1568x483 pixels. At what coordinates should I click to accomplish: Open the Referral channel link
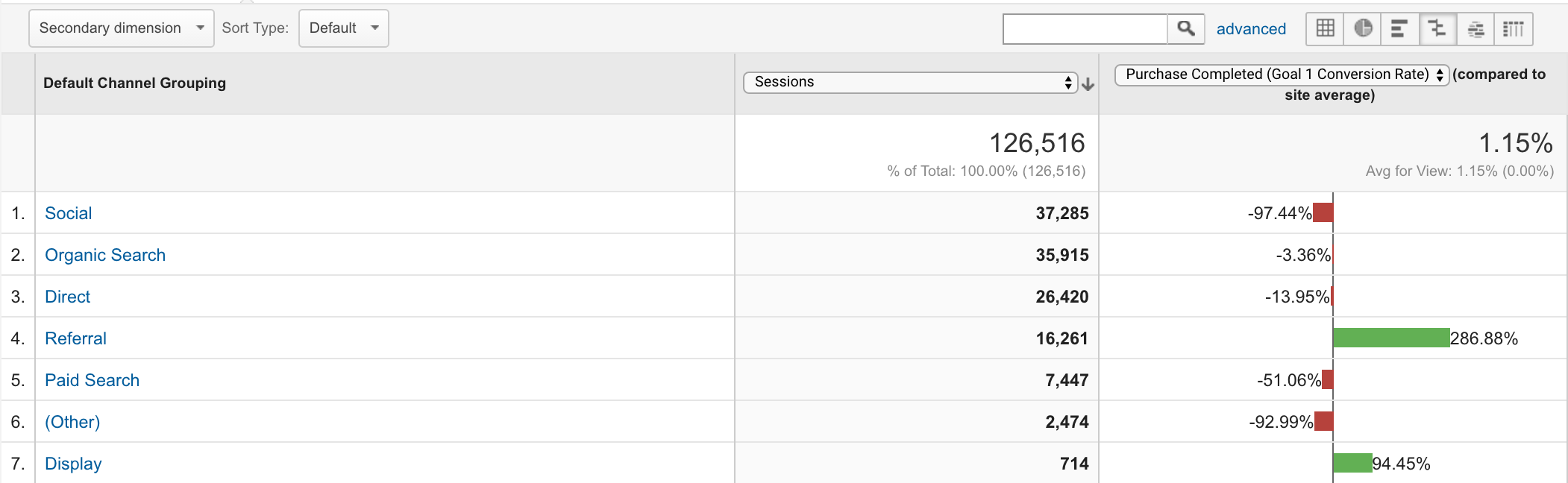[75, 338]
